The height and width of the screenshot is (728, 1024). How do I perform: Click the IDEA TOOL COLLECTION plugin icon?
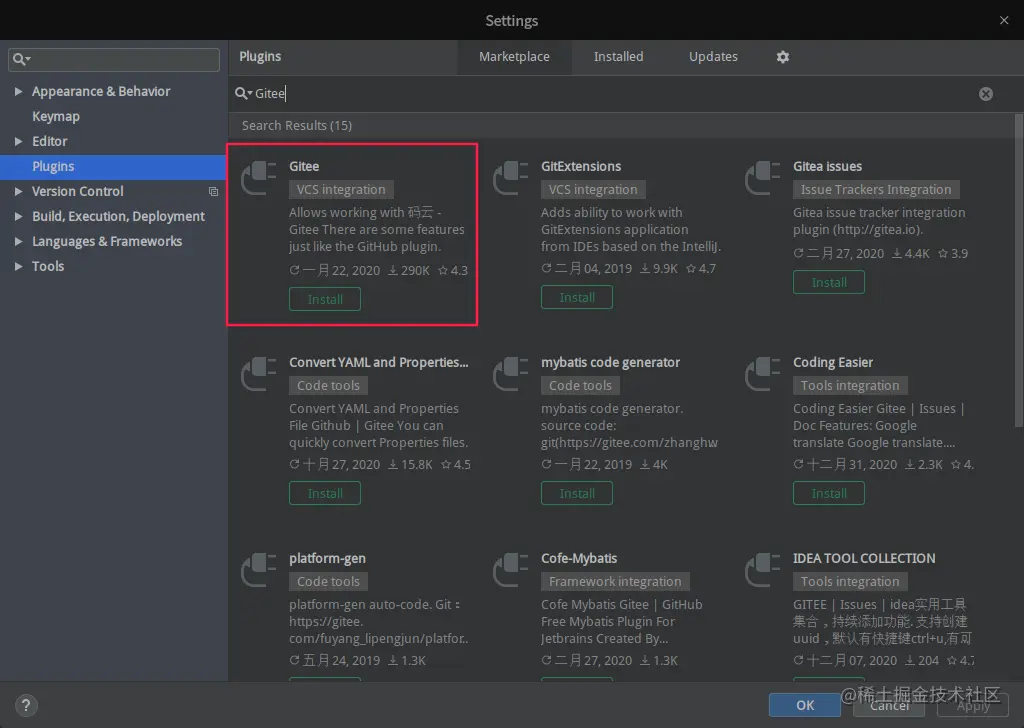(763, 570)
